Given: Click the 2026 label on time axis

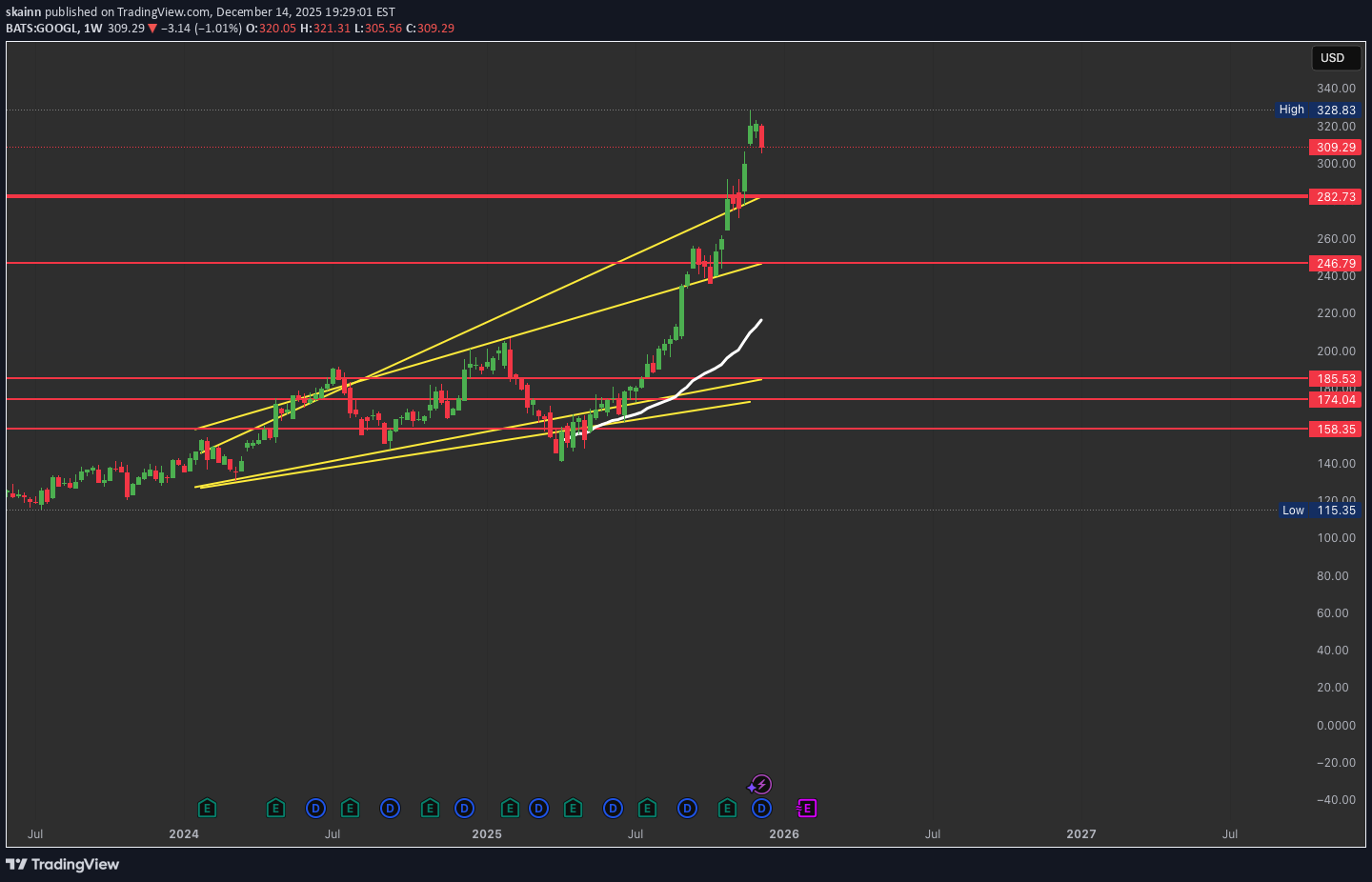Looking at the screenshot, I should (x=784, y=834).
